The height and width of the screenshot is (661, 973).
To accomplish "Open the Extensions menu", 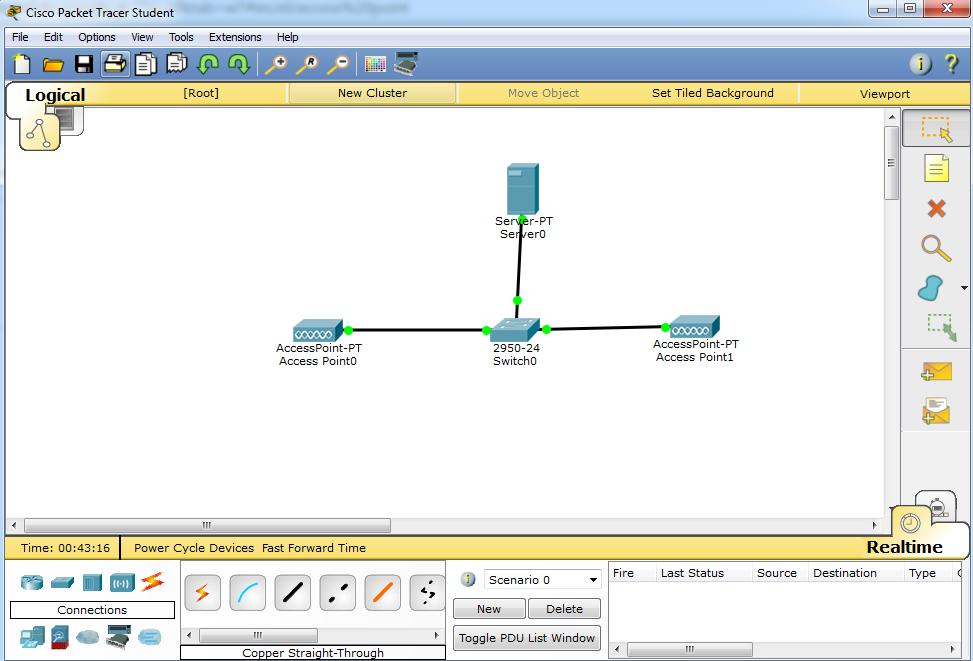I will [235, 37].
